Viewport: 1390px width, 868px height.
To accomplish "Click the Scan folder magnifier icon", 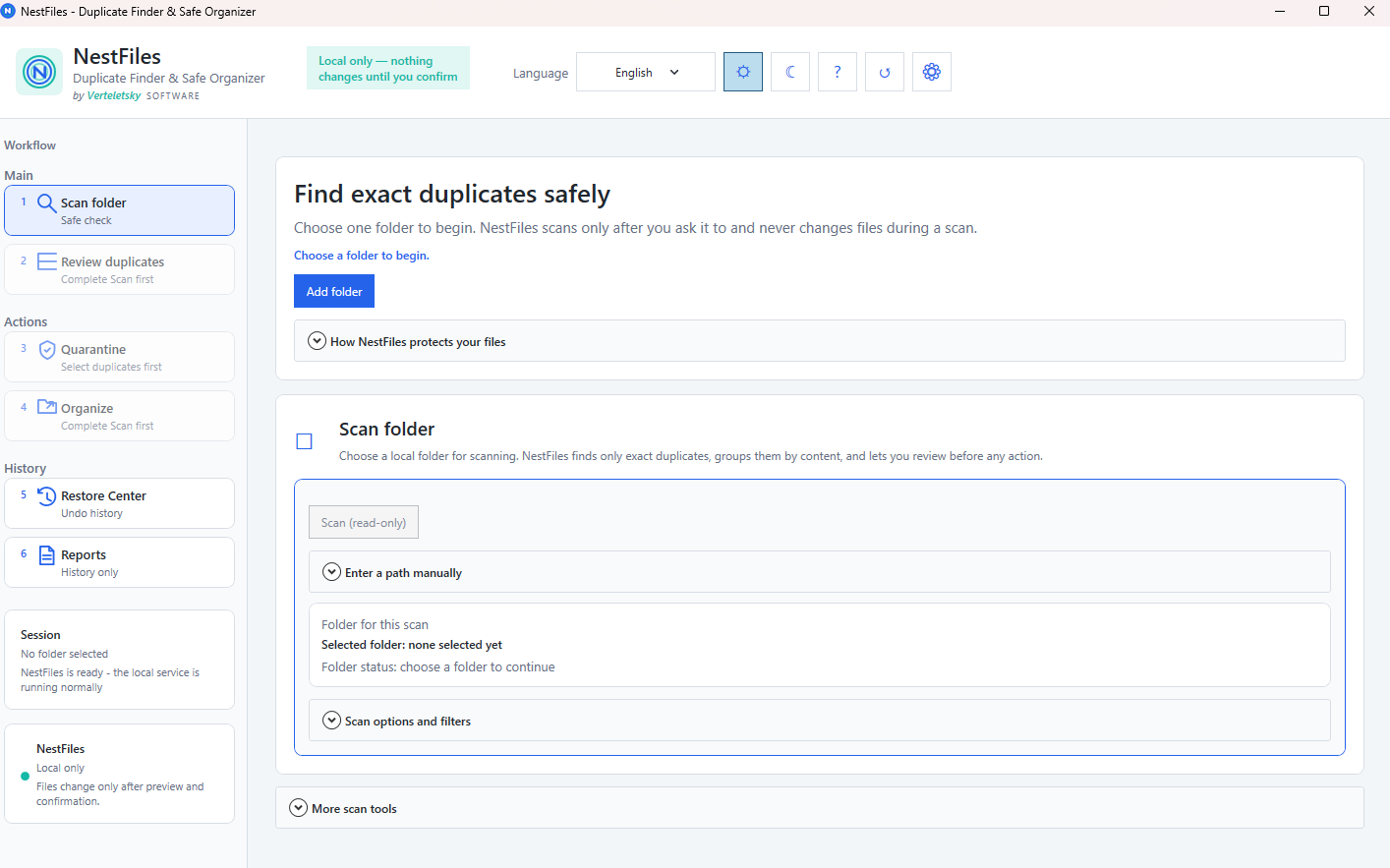I will coord(46,203).
